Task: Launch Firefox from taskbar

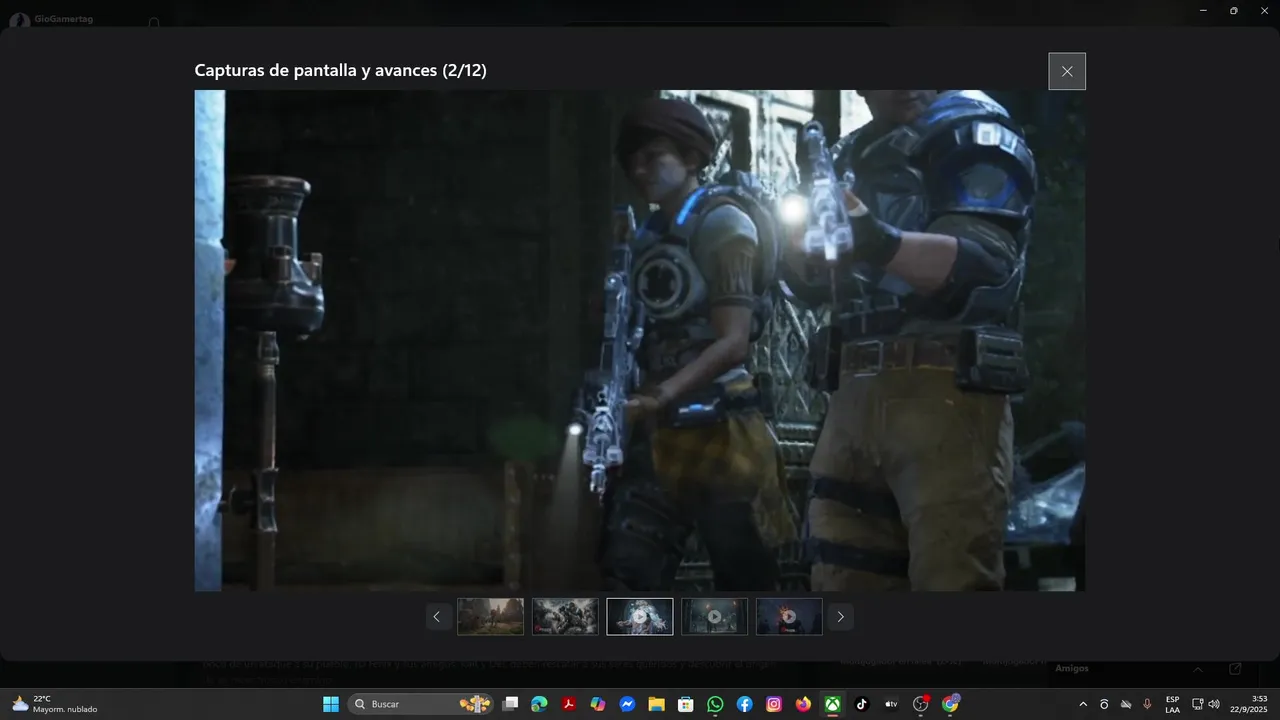Action: 803,704
